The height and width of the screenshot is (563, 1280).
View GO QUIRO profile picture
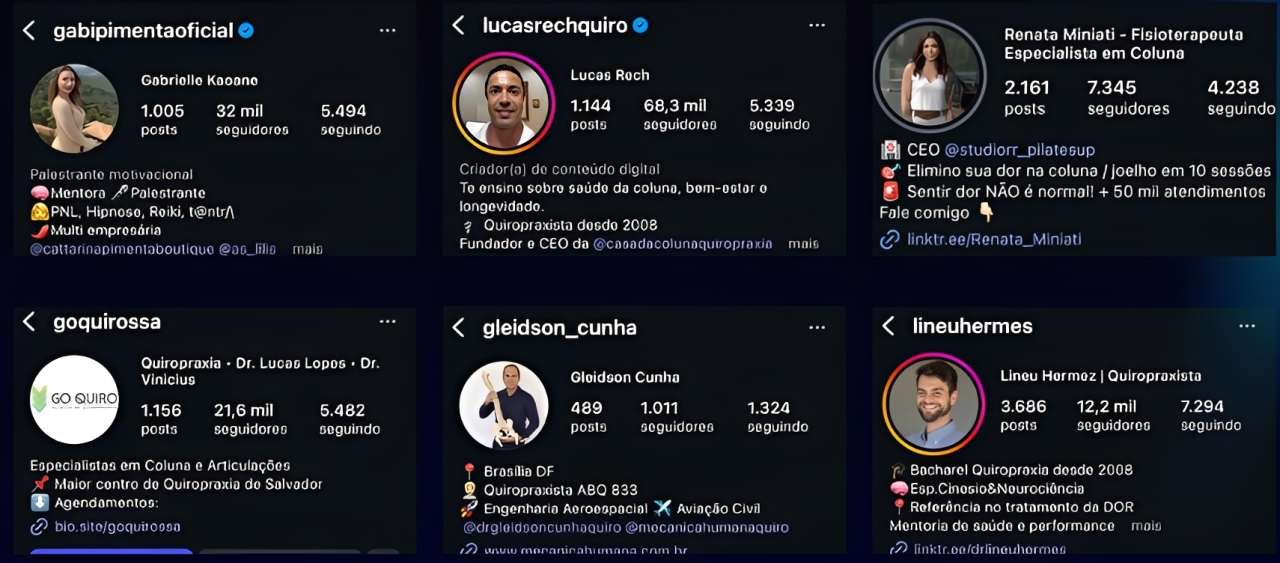74,399
